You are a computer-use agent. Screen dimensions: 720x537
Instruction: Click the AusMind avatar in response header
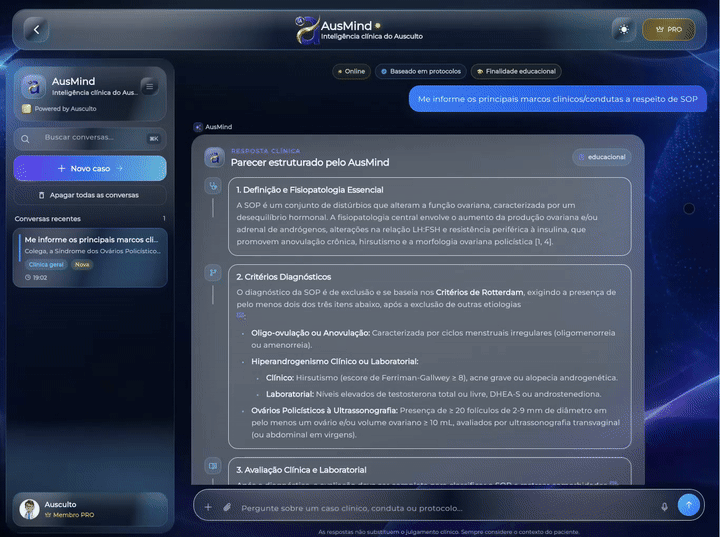(214, 158)
